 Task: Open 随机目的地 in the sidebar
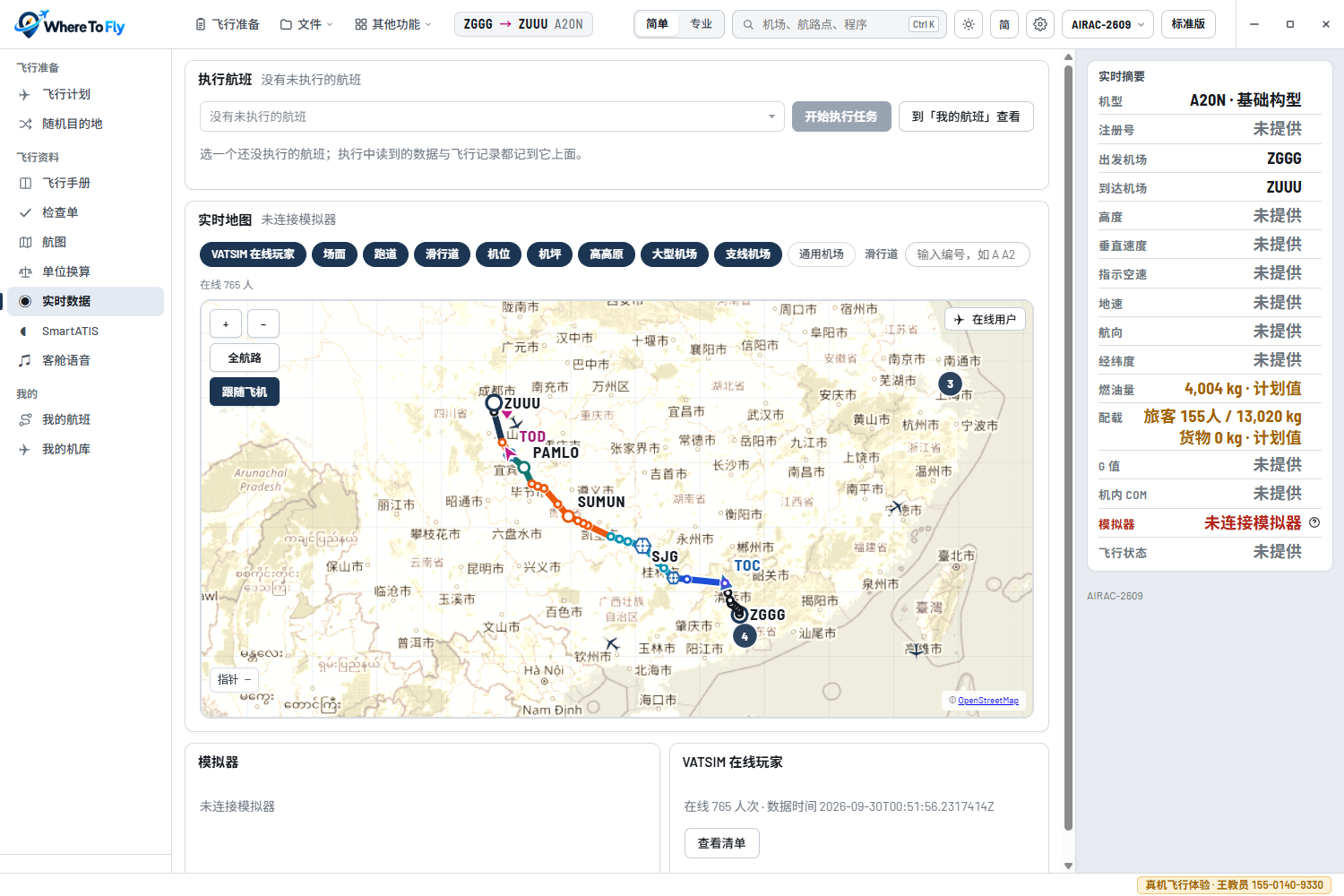point(85,124)
